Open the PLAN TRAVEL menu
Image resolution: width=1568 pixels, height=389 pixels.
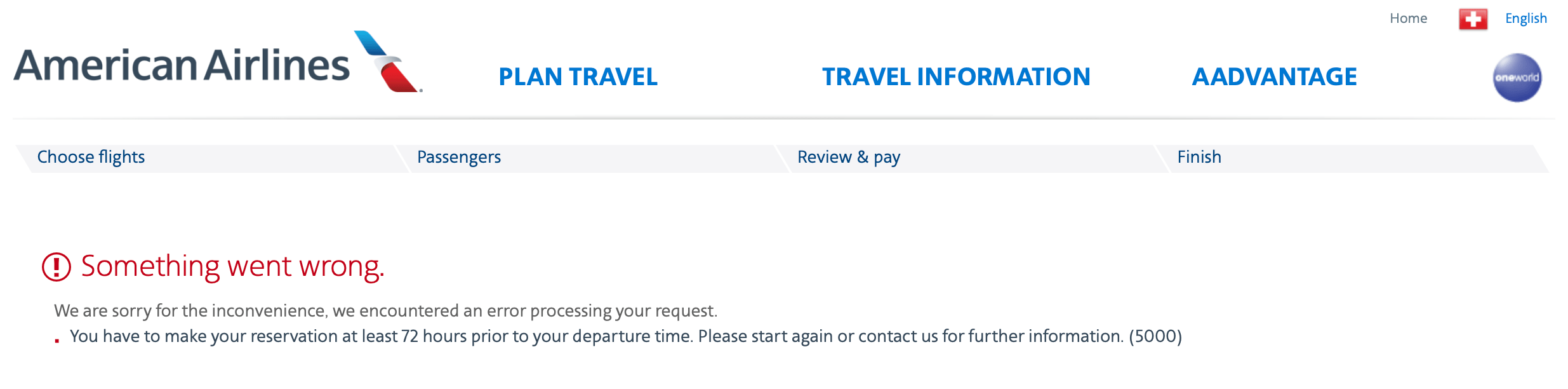pos(578,77)
